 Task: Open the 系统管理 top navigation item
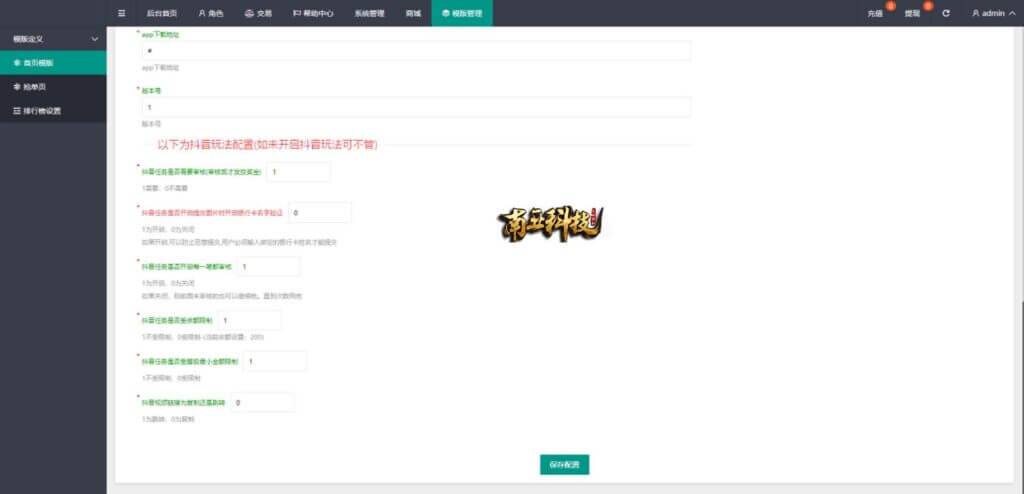[370, 13]
